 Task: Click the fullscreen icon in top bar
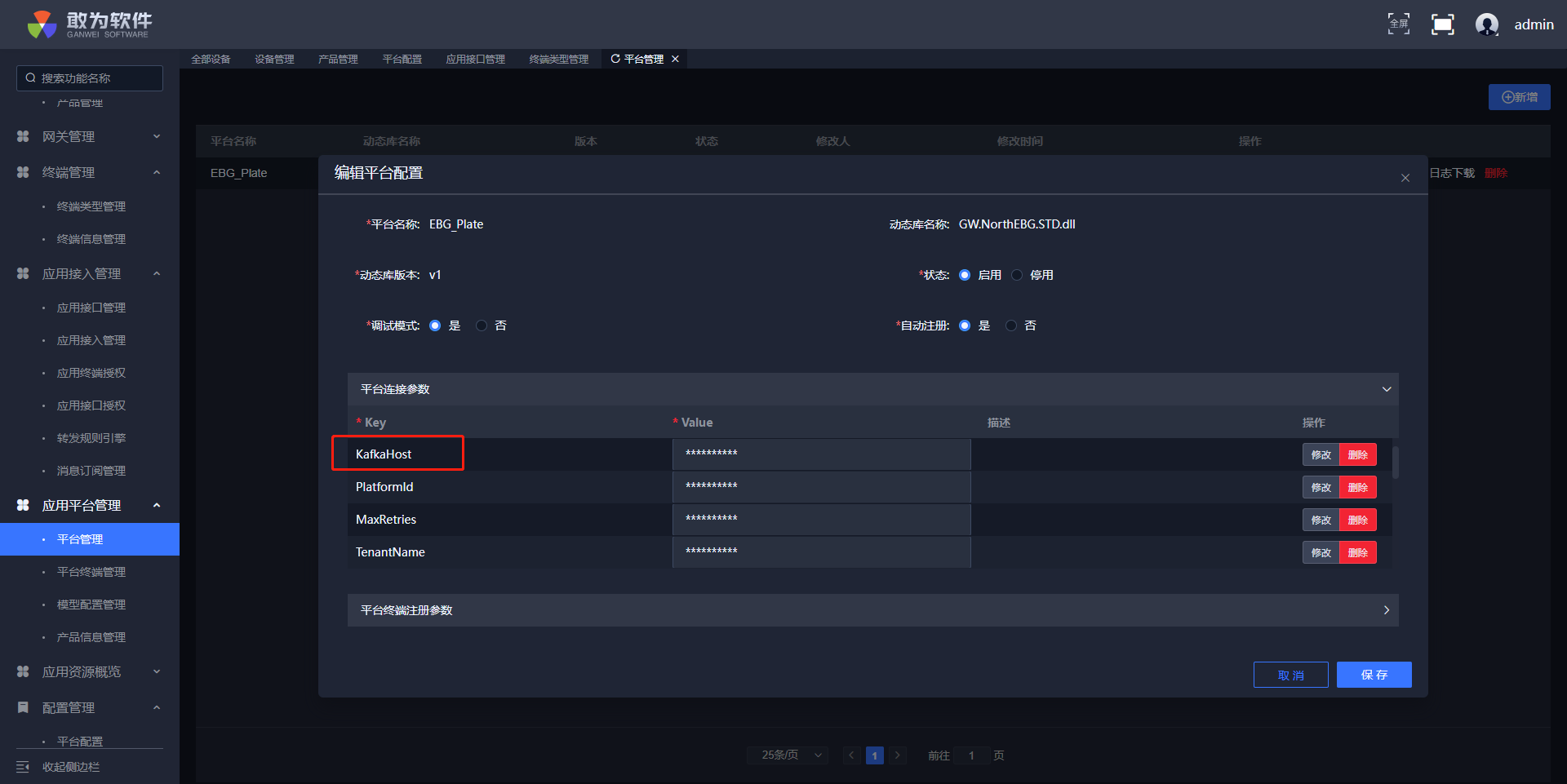1398,24
